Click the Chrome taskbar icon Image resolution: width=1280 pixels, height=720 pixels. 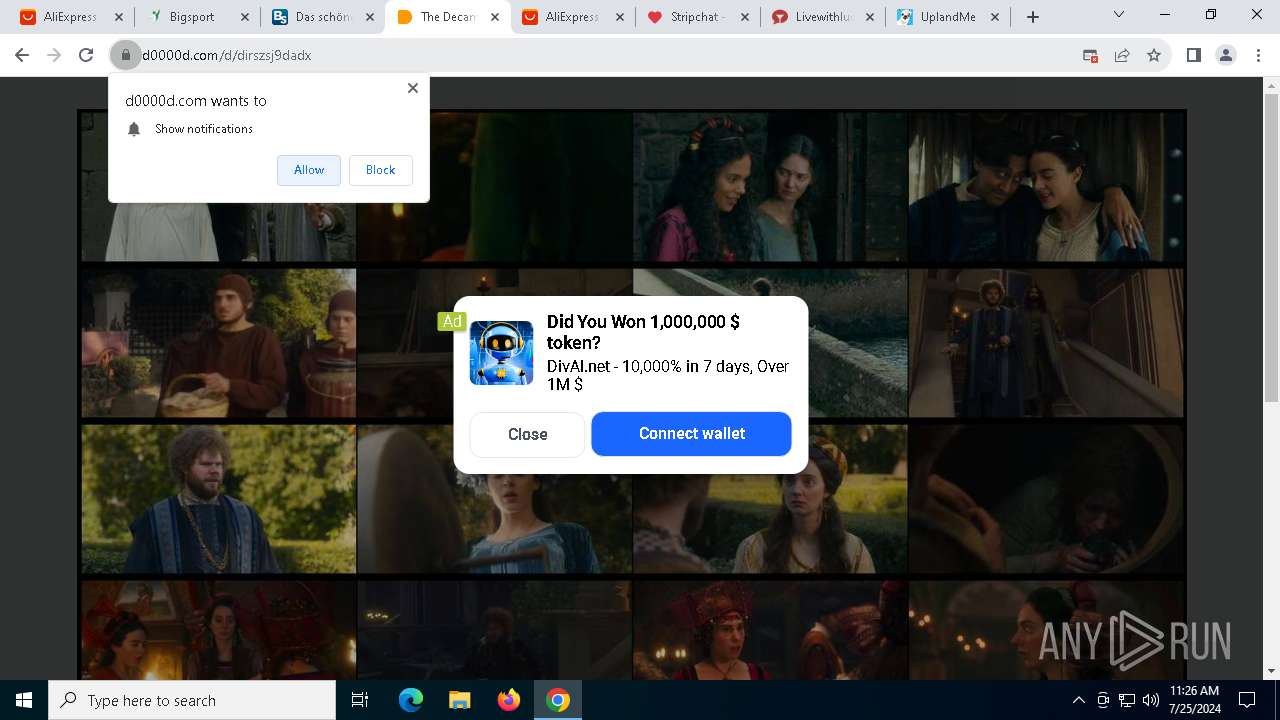point(558,700)
